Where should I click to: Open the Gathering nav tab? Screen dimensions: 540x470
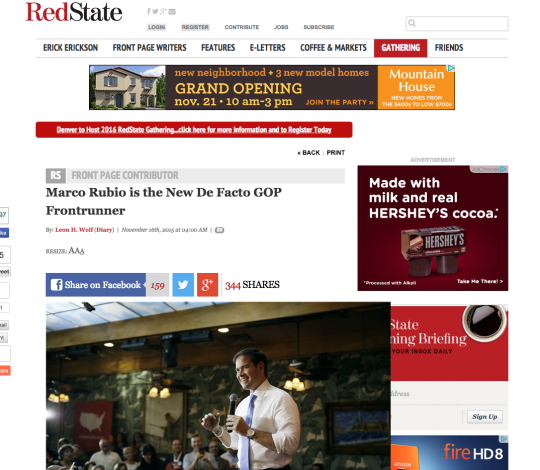[x=401, y=48]
